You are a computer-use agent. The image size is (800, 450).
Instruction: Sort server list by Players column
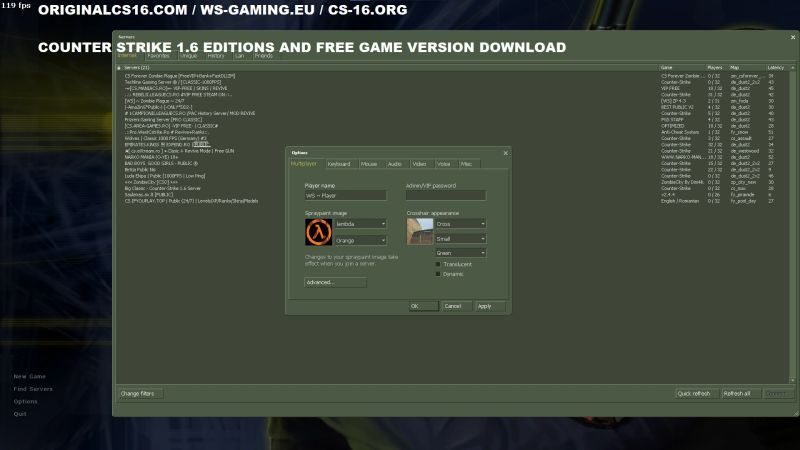pos(717,67)
